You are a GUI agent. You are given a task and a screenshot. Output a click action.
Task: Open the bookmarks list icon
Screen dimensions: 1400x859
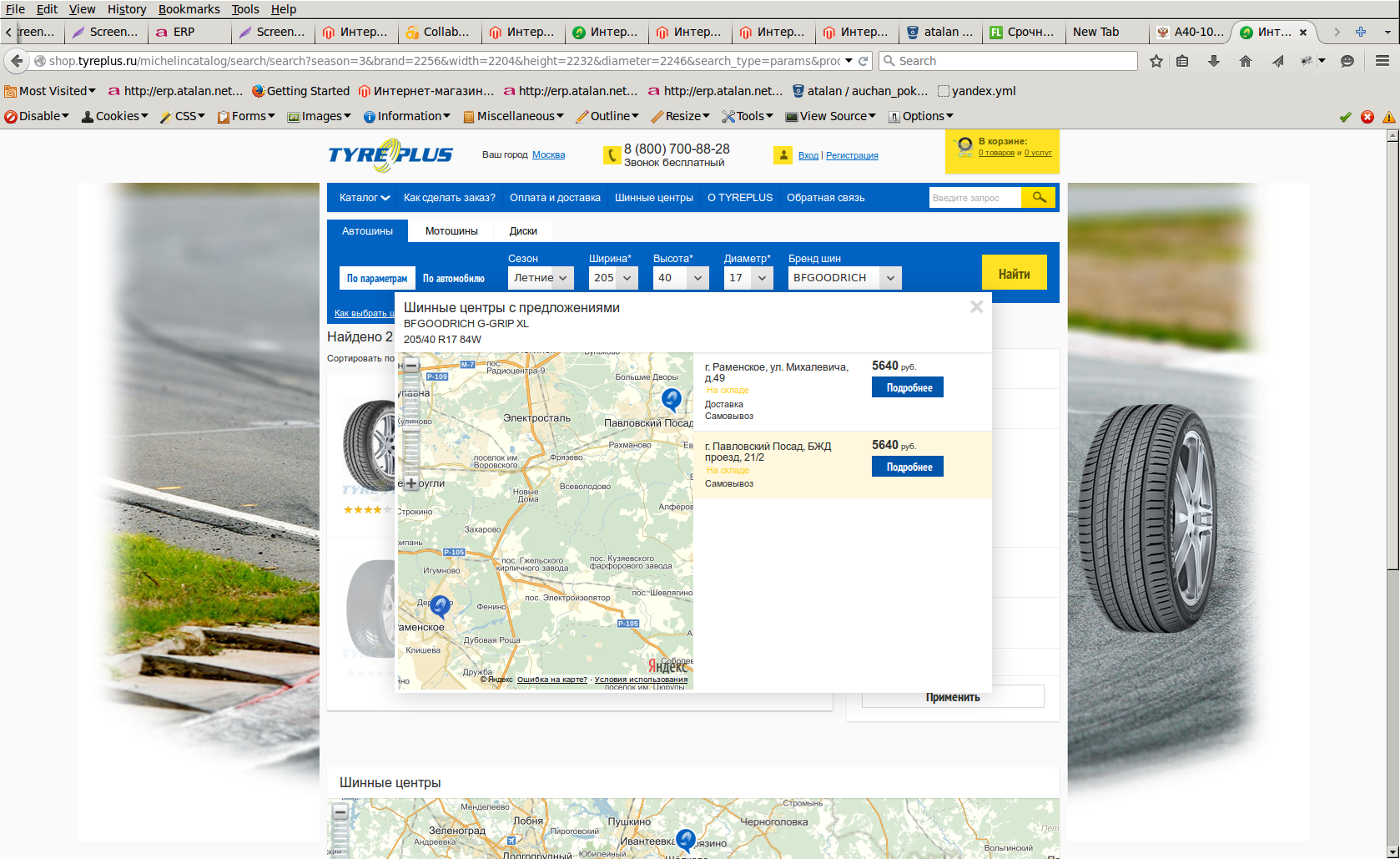tap(1182, 61)
